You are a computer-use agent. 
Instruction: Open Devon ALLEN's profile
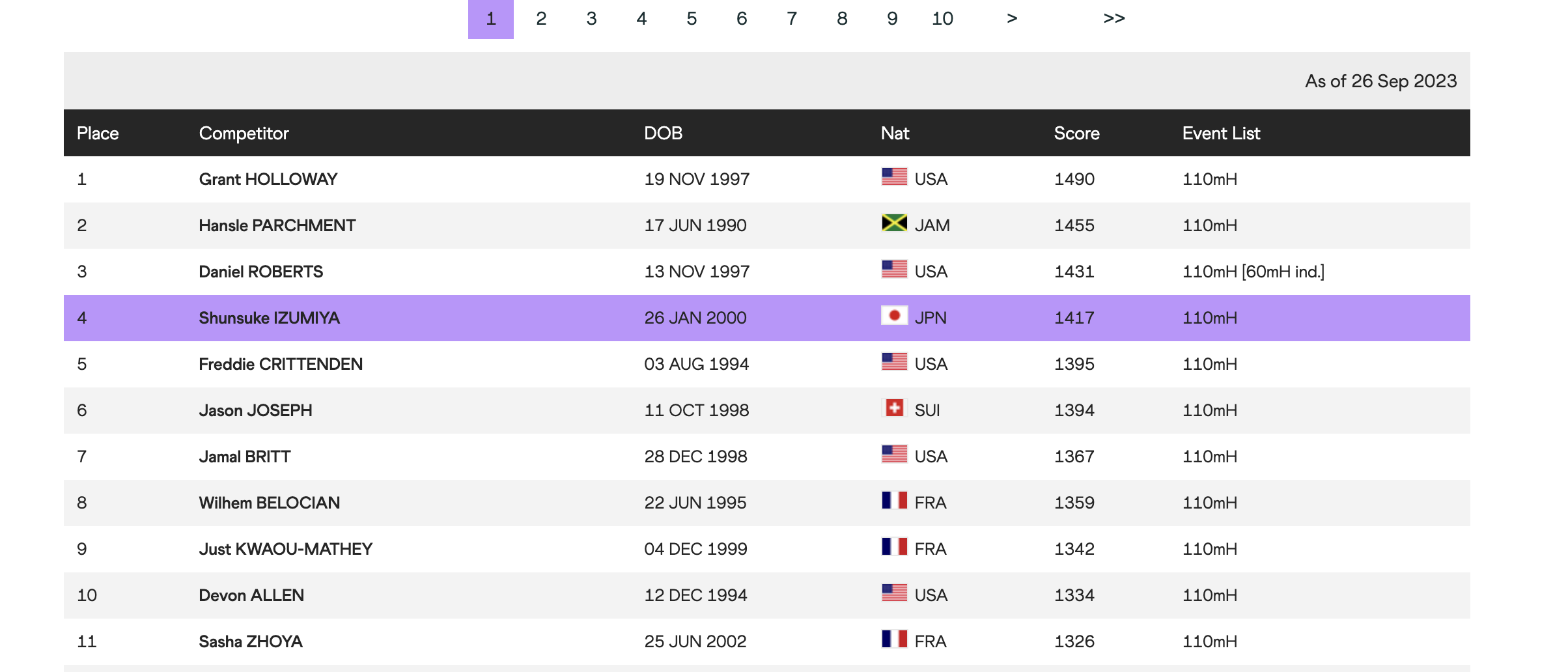tap(251, 595)
